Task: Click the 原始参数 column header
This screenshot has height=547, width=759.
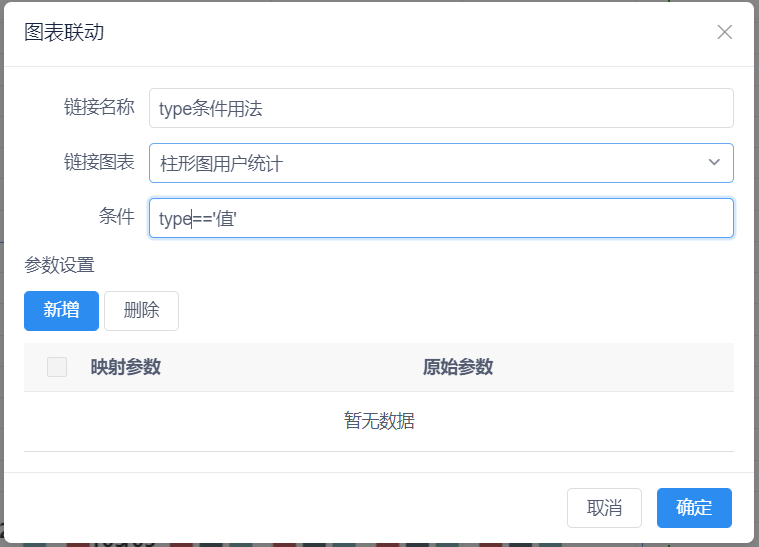Action: click(x=457, y=367)
